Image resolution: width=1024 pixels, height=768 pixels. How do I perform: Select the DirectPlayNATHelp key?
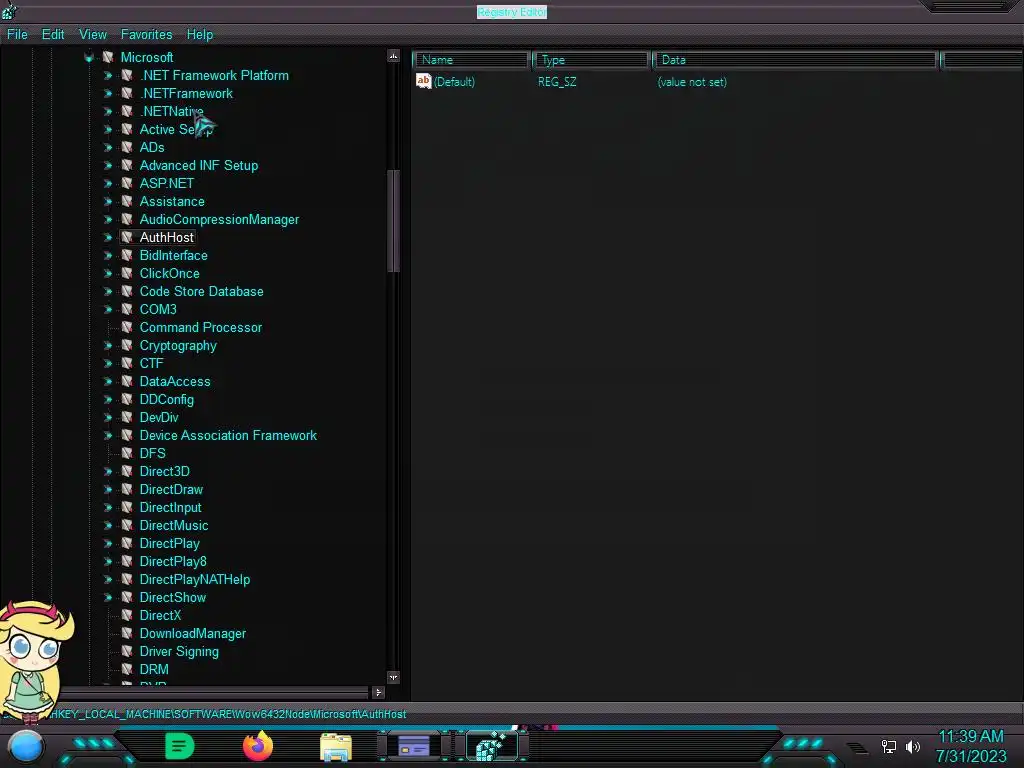pos(195,580)
